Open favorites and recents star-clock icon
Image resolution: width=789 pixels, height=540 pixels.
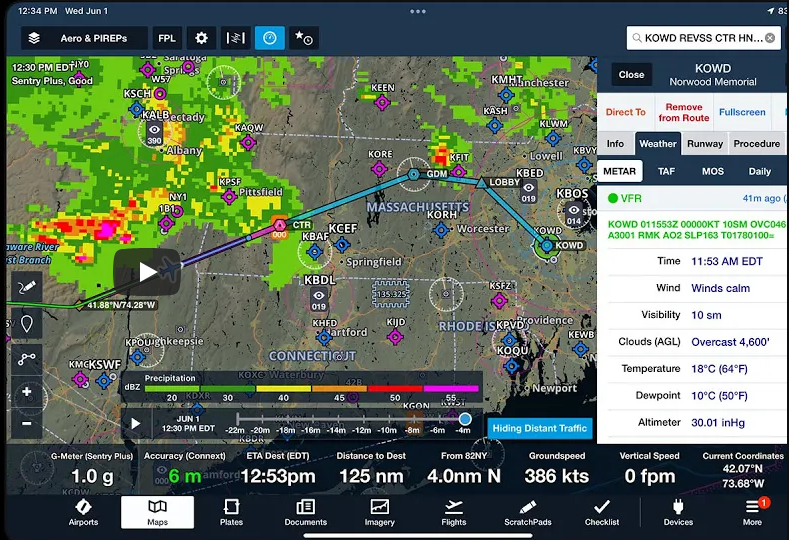303,38
